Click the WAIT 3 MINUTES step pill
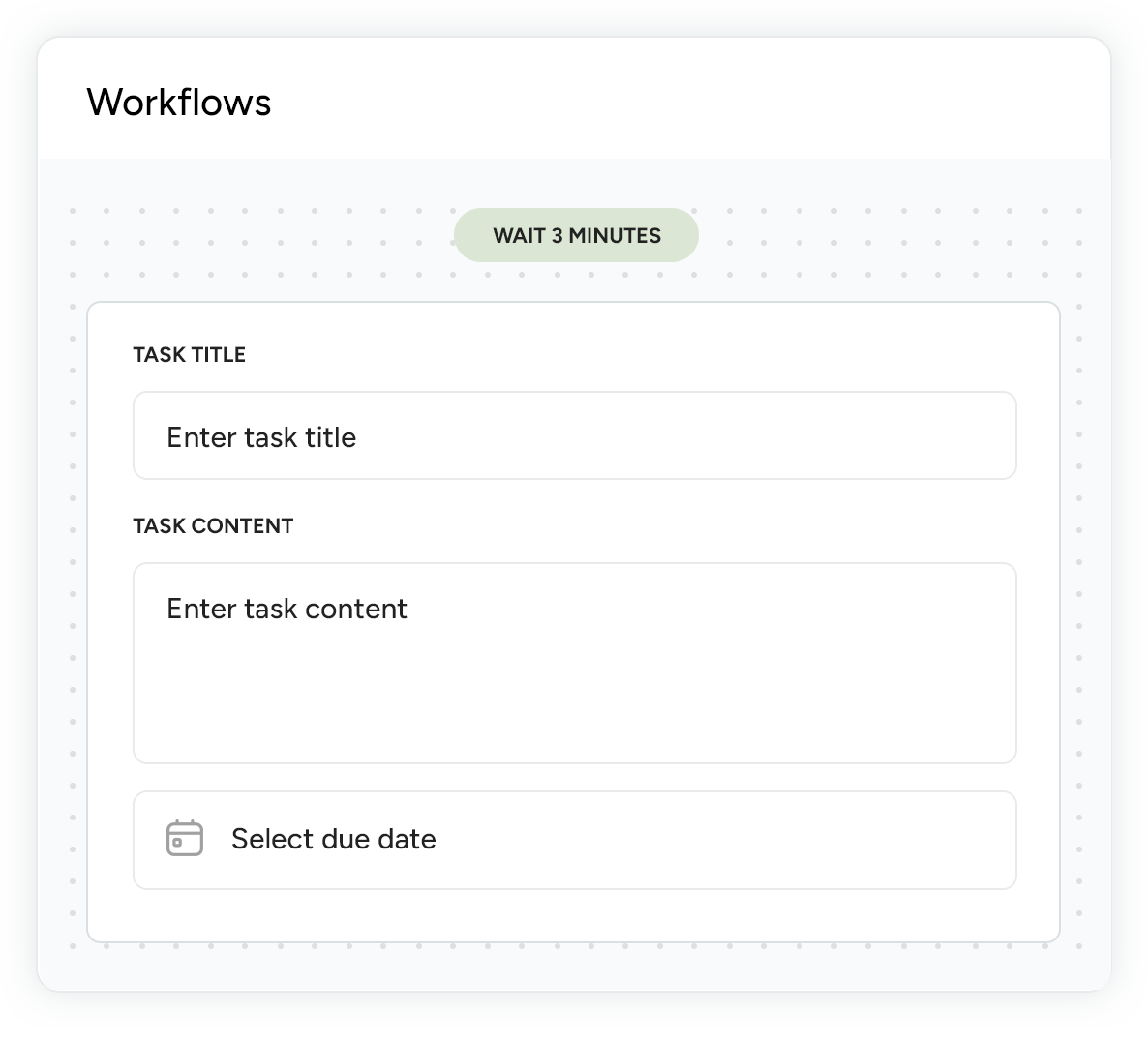This screenshot has width=1148, height=1042. pyautogui.click(x=576, y=235)
